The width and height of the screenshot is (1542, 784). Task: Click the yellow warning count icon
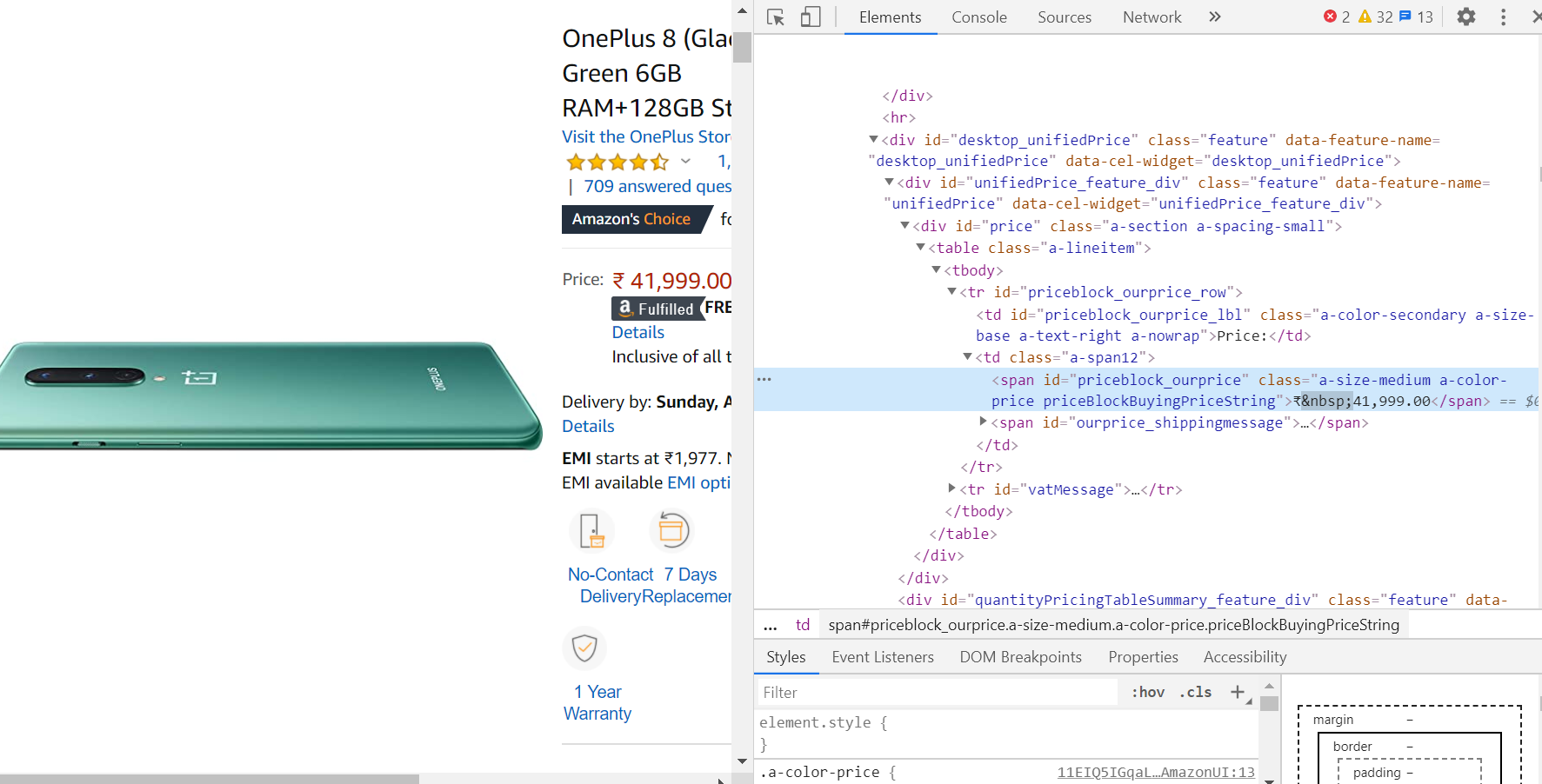click(x=1365, y=17)
